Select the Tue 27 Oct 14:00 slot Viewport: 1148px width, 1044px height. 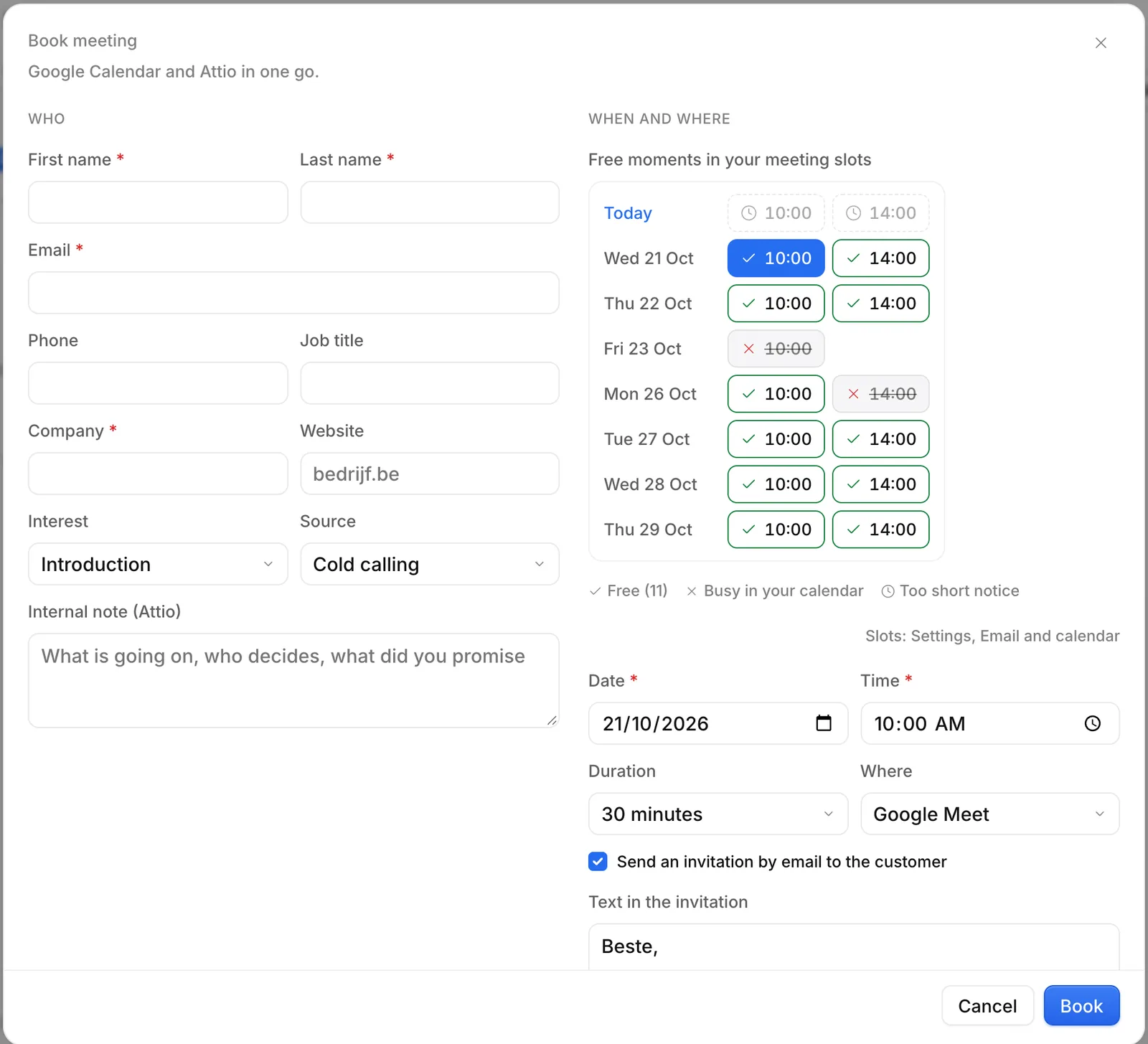(881, 439)
